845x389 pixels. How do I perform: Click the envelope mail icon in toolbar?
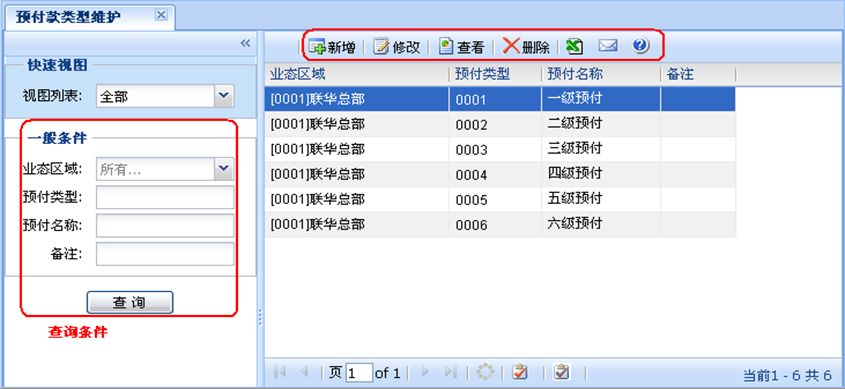[608, 46]
